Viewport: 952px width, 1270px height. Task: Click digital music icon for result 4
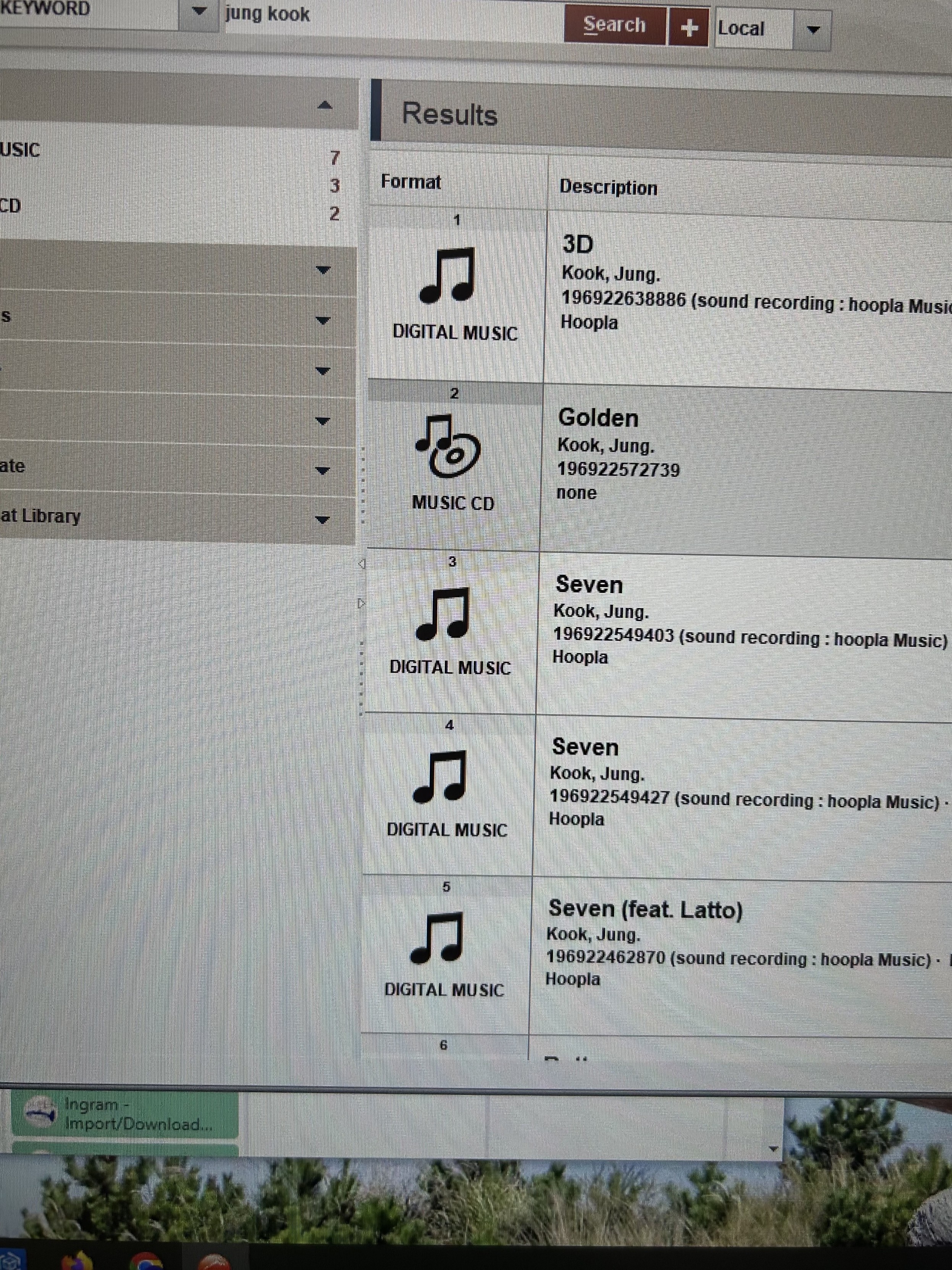coord(440,776)
